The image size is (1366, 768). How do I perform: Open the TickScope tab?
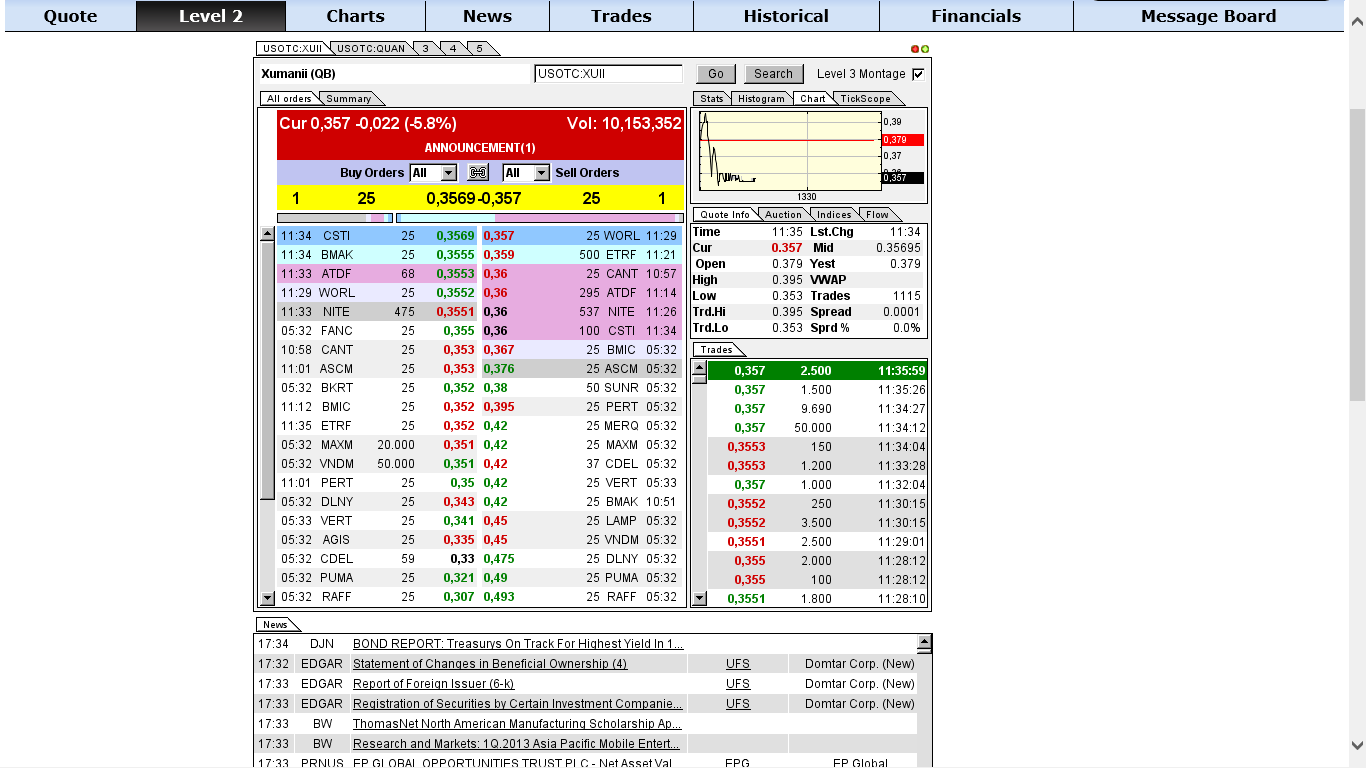865,99
